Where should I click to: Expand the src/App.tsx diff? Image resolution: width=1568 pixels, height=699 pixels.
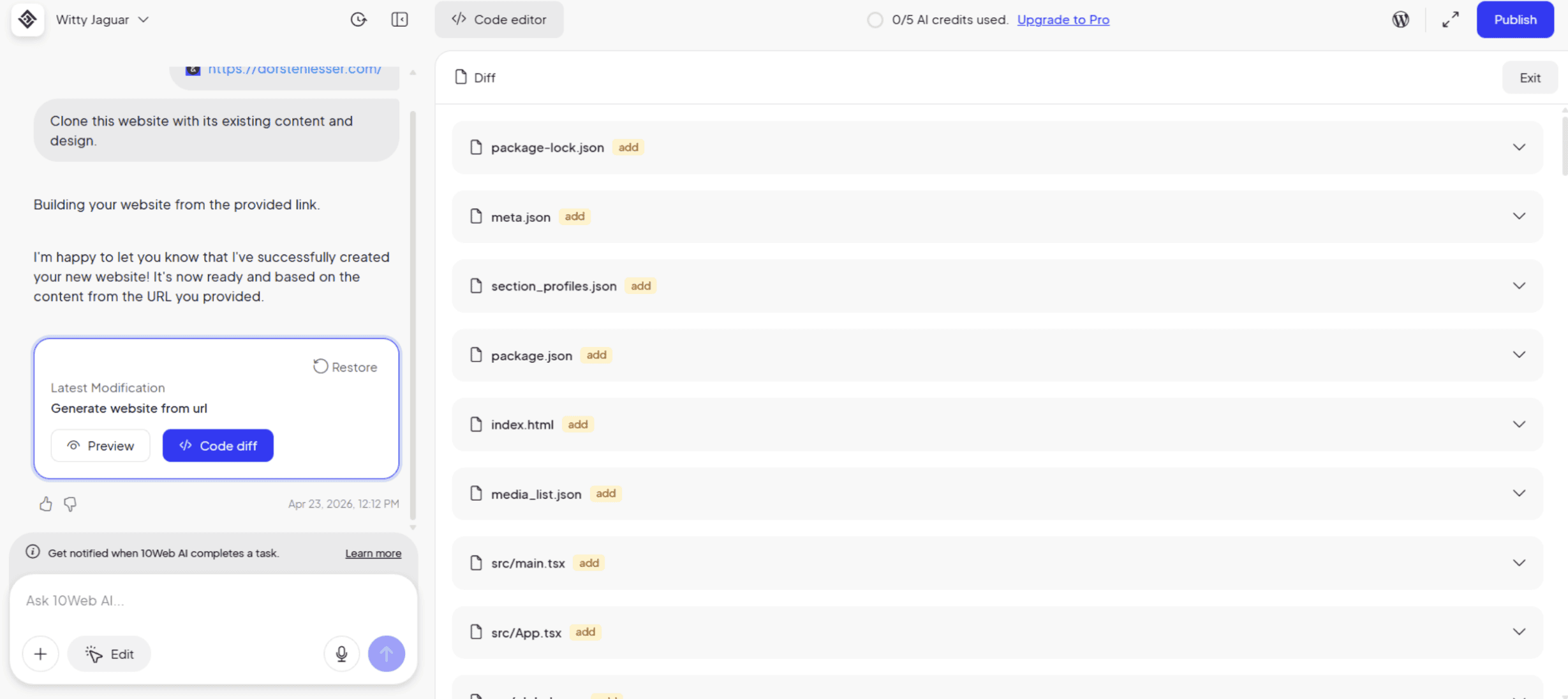click(x=1519, y=632)
